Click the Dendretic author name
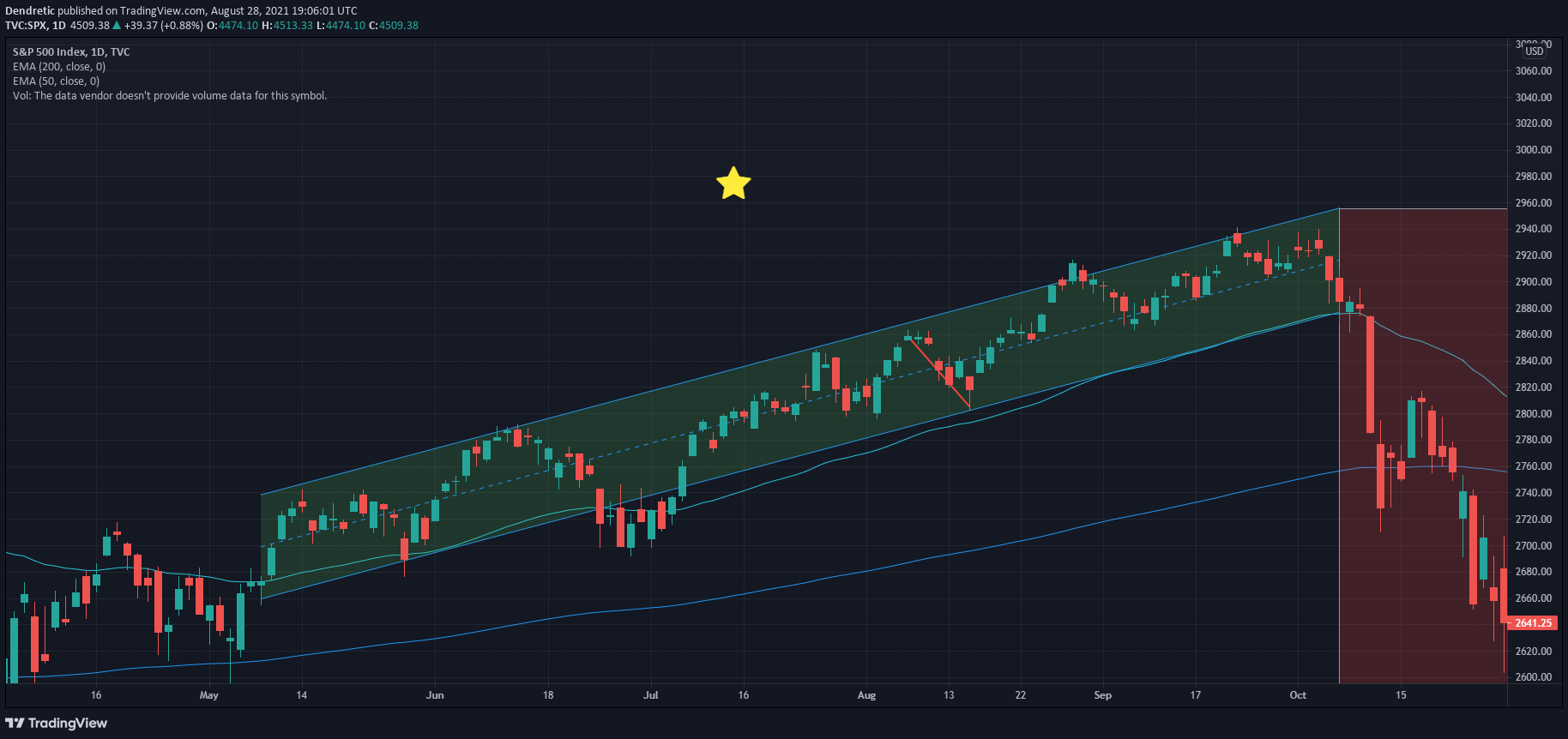This screenshot has width=1568, height=739. (x=30, y=11)
